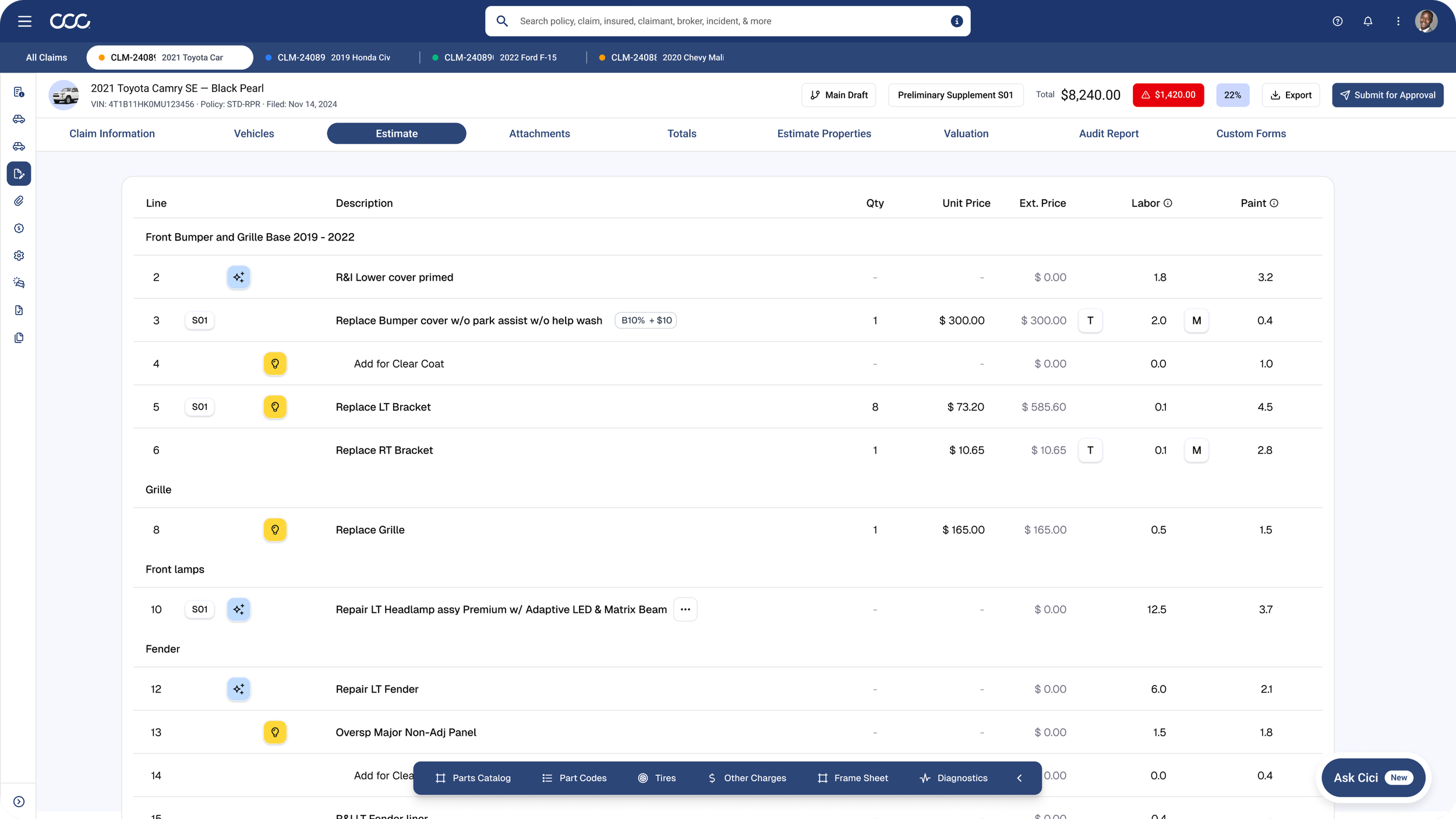Open the Main Draft version selector
The image size is (1456, 819).
(839, 95)
